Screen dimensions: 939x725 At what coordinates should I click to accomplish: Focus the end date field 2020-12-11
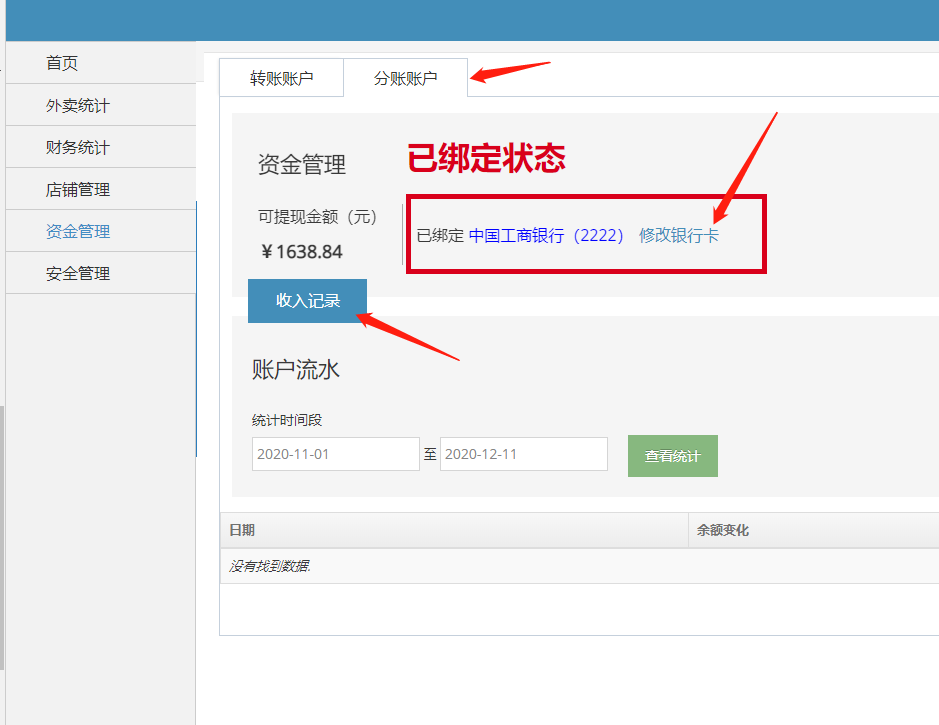pyautogui.click(x=523, y=454)
